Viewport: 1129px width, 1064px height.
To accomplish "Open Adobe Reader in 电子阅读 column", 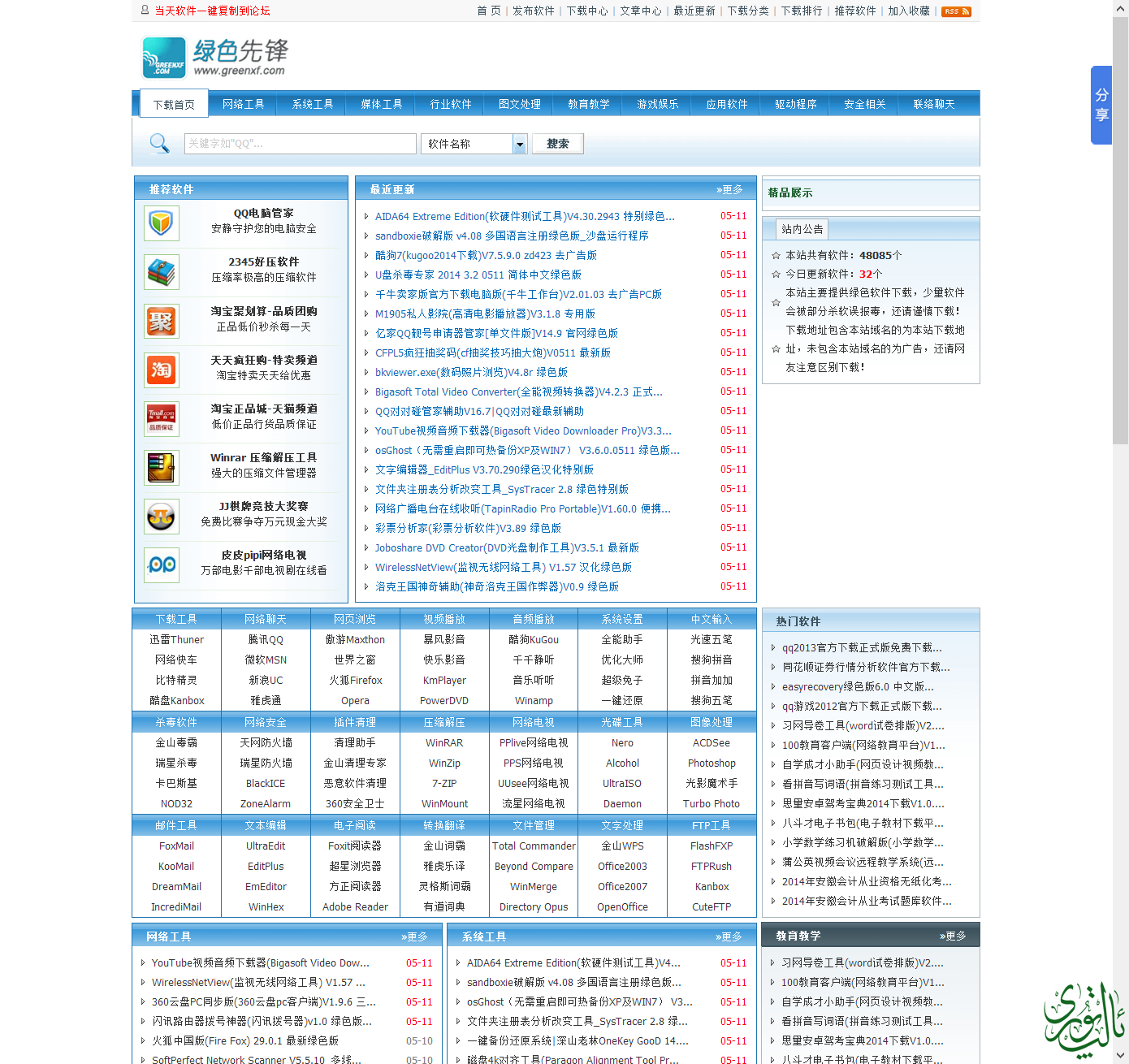I will click(355, 906).
